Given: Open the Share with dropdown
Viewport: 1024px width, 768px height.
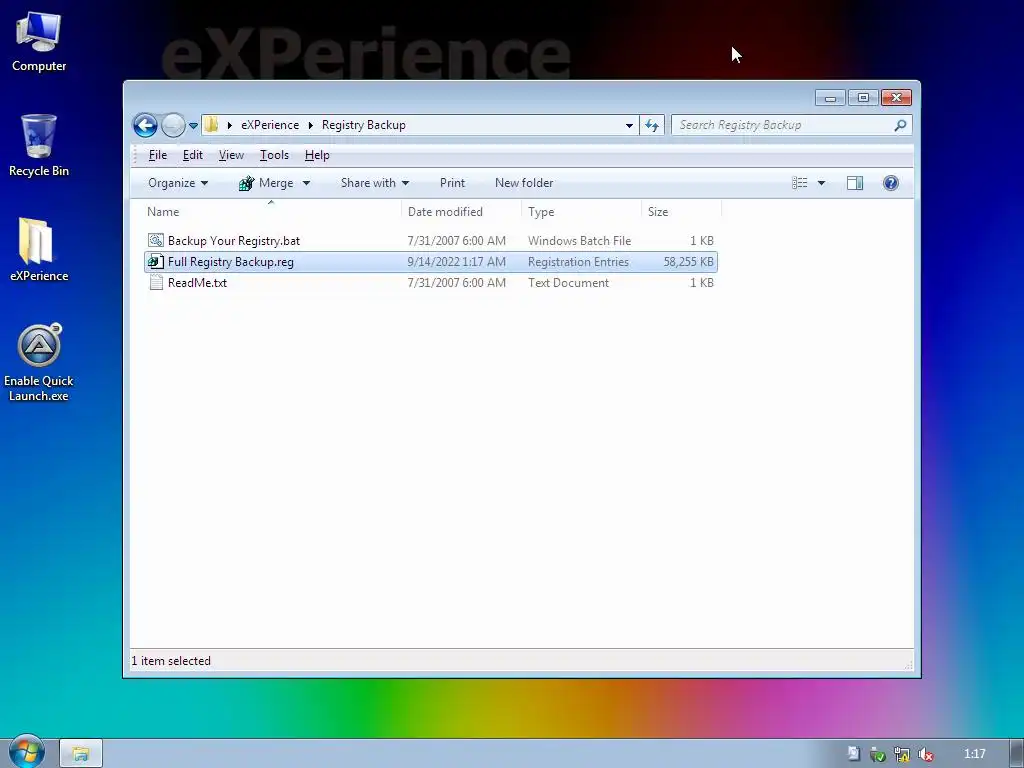Looking at the screenshot, I should point(375,183).
